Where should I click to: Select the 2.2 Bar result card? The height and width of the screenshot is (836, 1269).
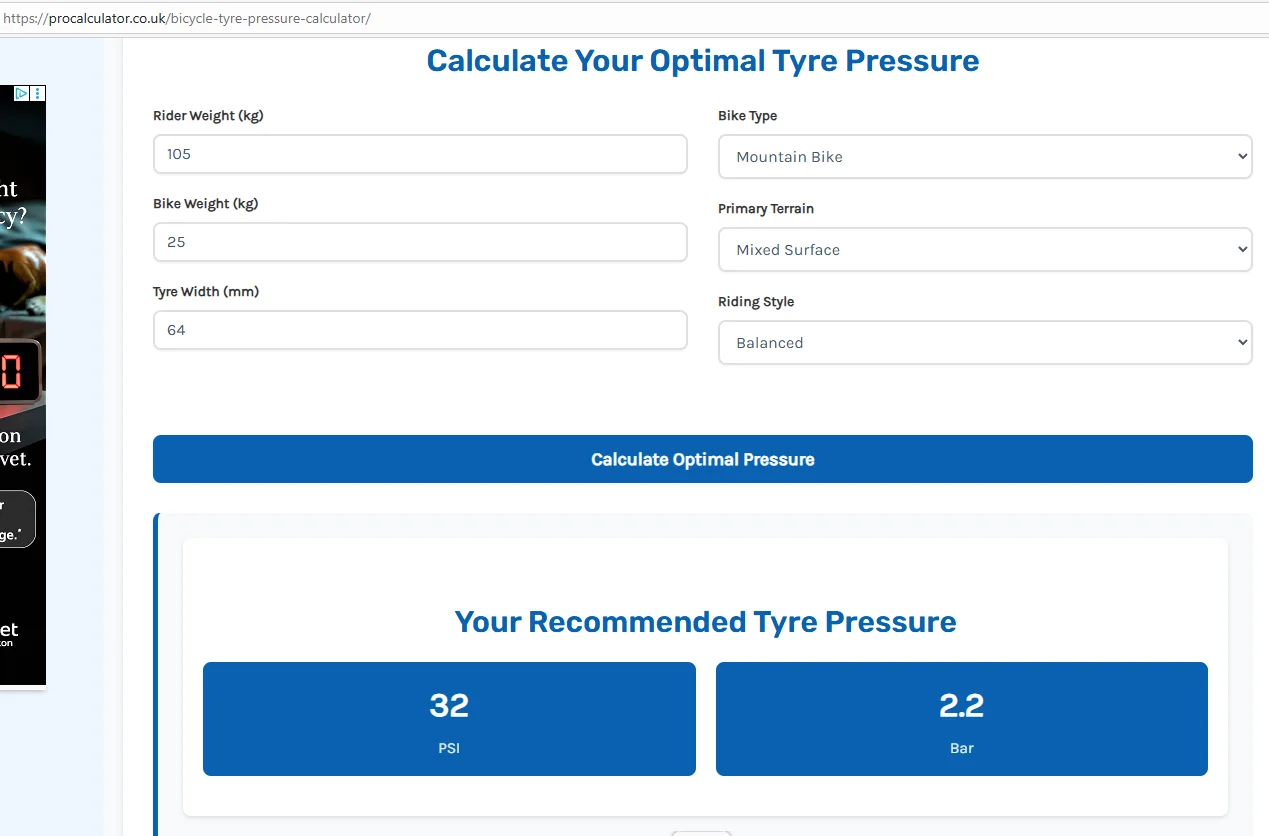click(x=962, y=719)
